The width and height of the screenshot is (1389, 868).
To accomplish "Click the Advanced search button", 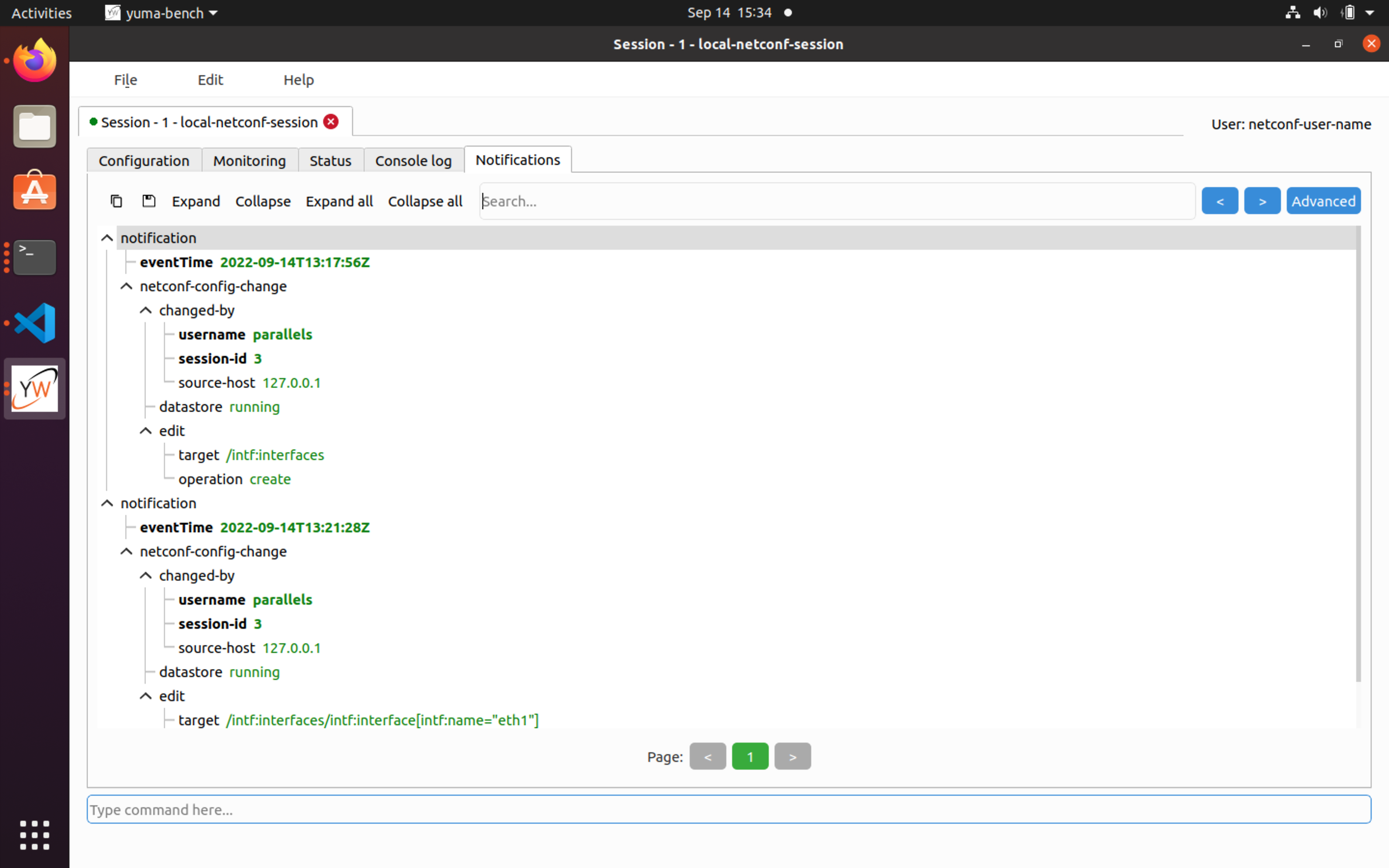I will (1323, 200).
